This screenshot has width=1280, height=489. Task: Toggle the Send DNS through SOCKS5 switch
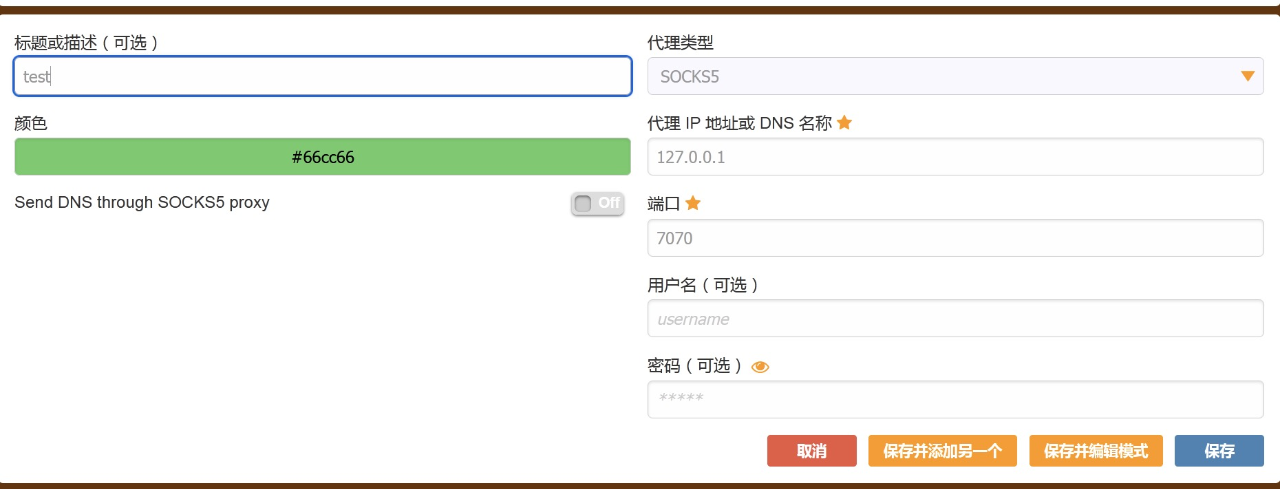[x=597, y=203]
